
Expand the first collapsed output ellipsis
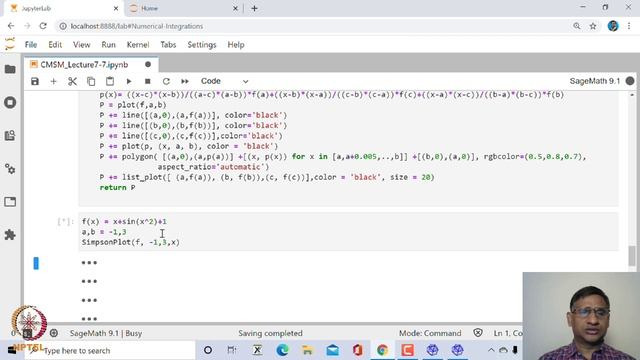pos(89,263)
